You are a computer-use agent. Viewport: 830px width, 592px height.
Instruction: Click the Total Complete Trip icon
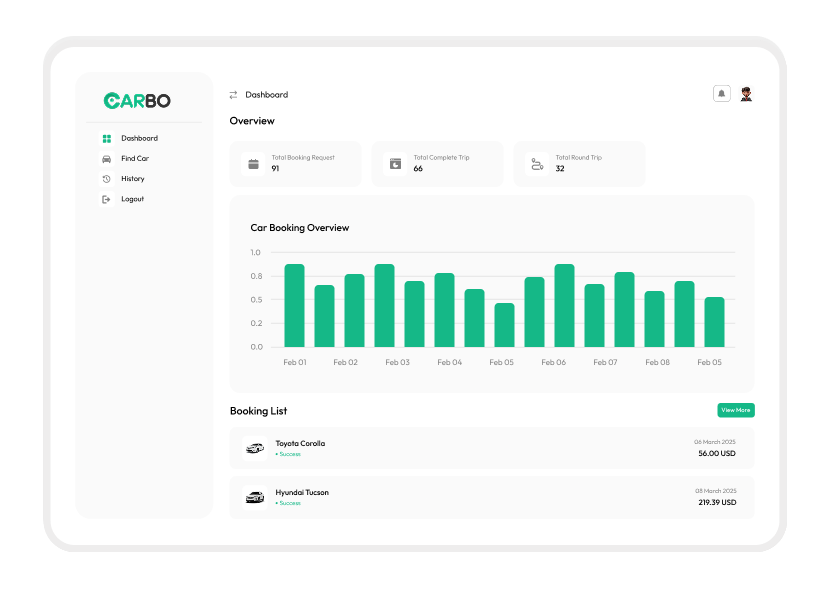point(395,164)
